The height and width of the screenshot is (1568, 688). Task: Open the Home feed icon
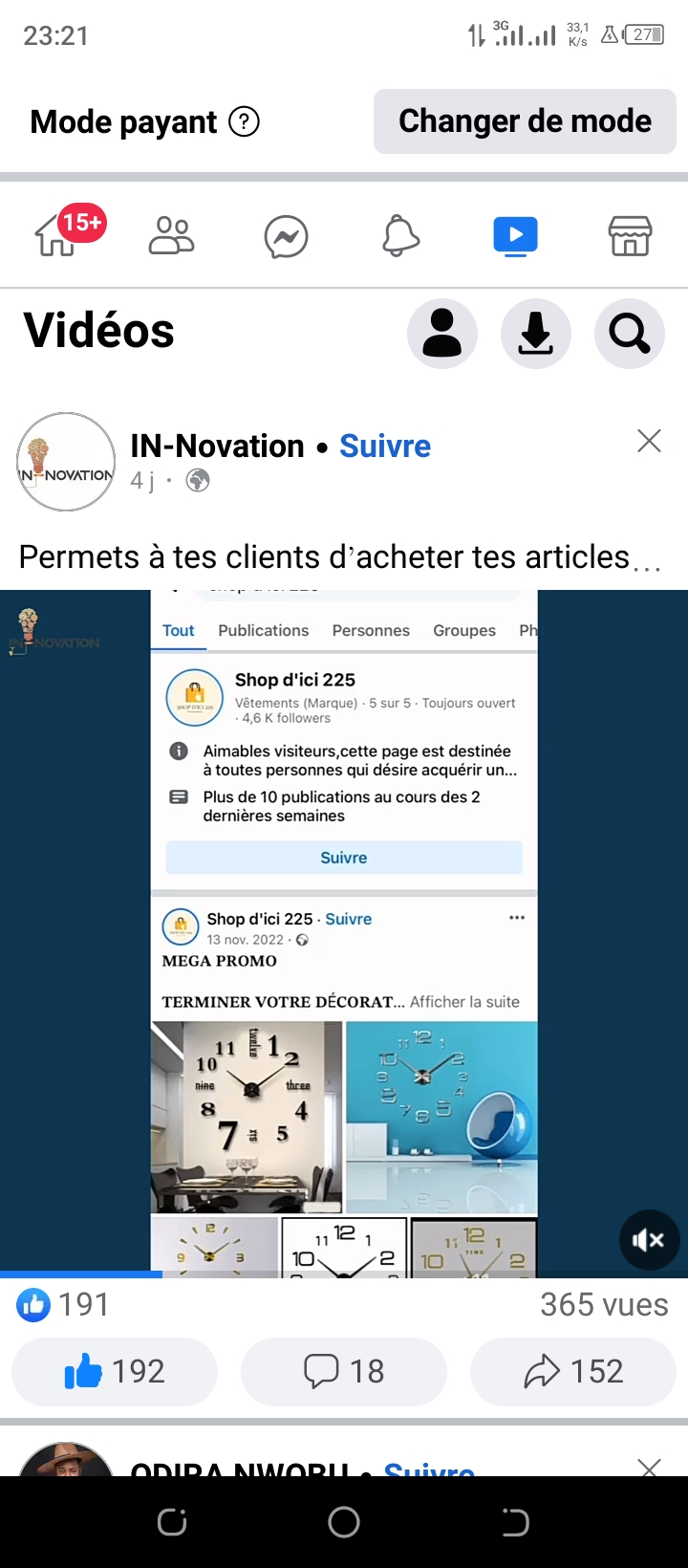coord(57,235)
